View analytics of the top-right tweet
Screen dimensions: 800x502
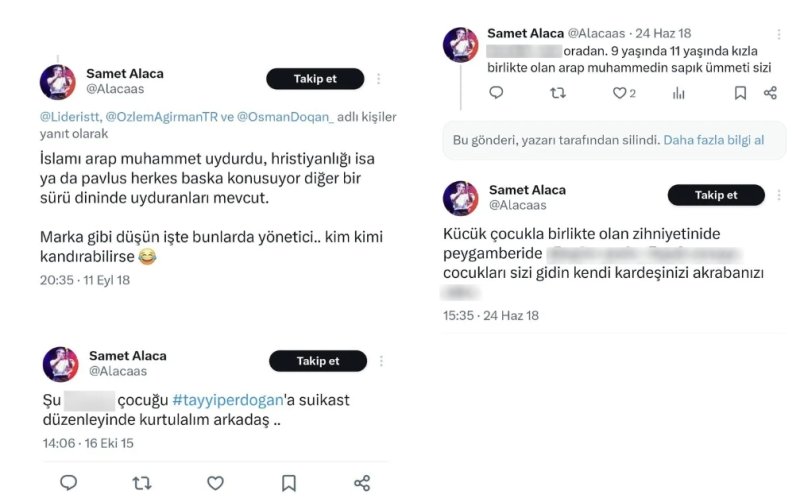coord(679,93)
